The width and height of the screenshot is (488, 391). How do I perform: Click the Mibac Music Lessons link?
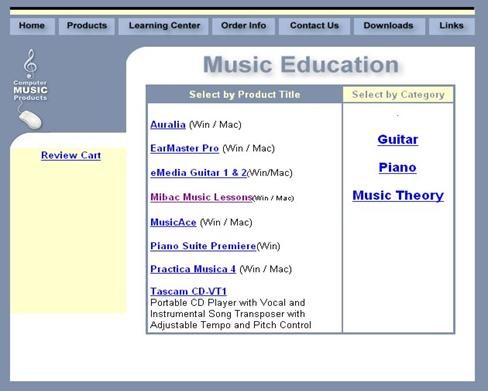pyautogui.click(x=201, y=197)
